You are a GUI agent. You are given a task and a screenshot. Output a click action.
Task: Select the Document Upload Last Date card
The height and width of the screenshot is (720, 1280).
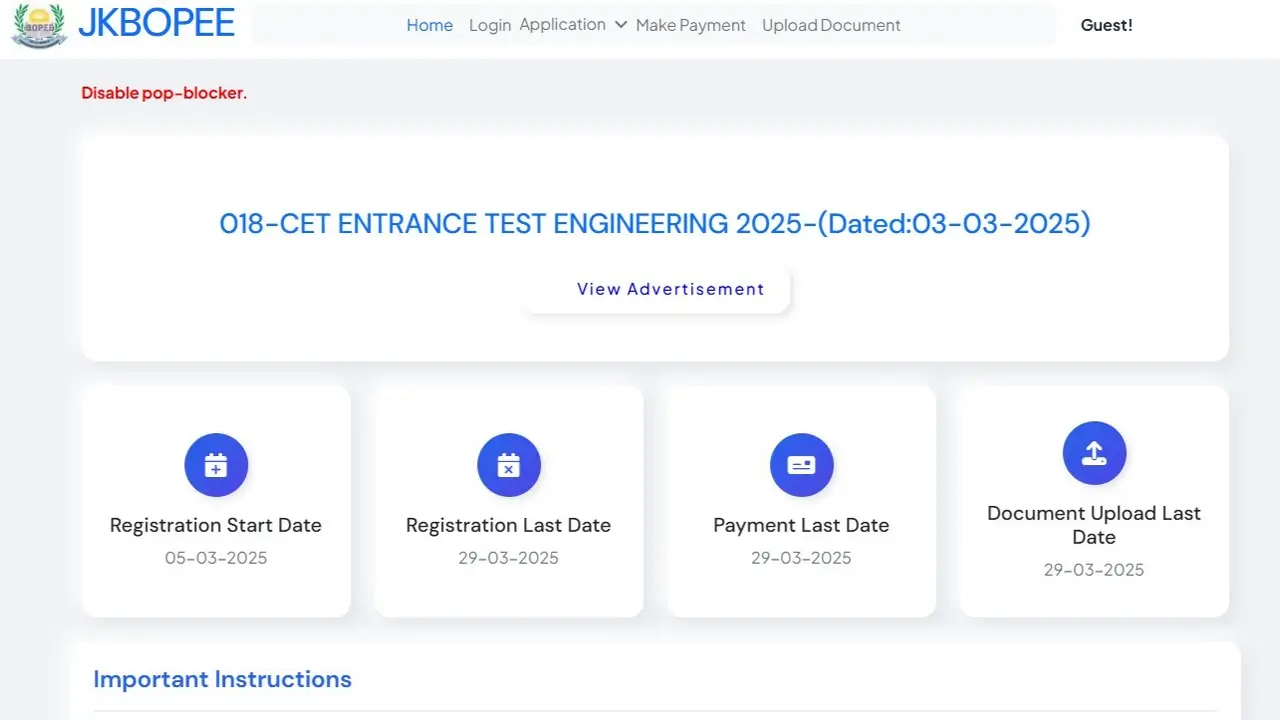(1094, 500)
